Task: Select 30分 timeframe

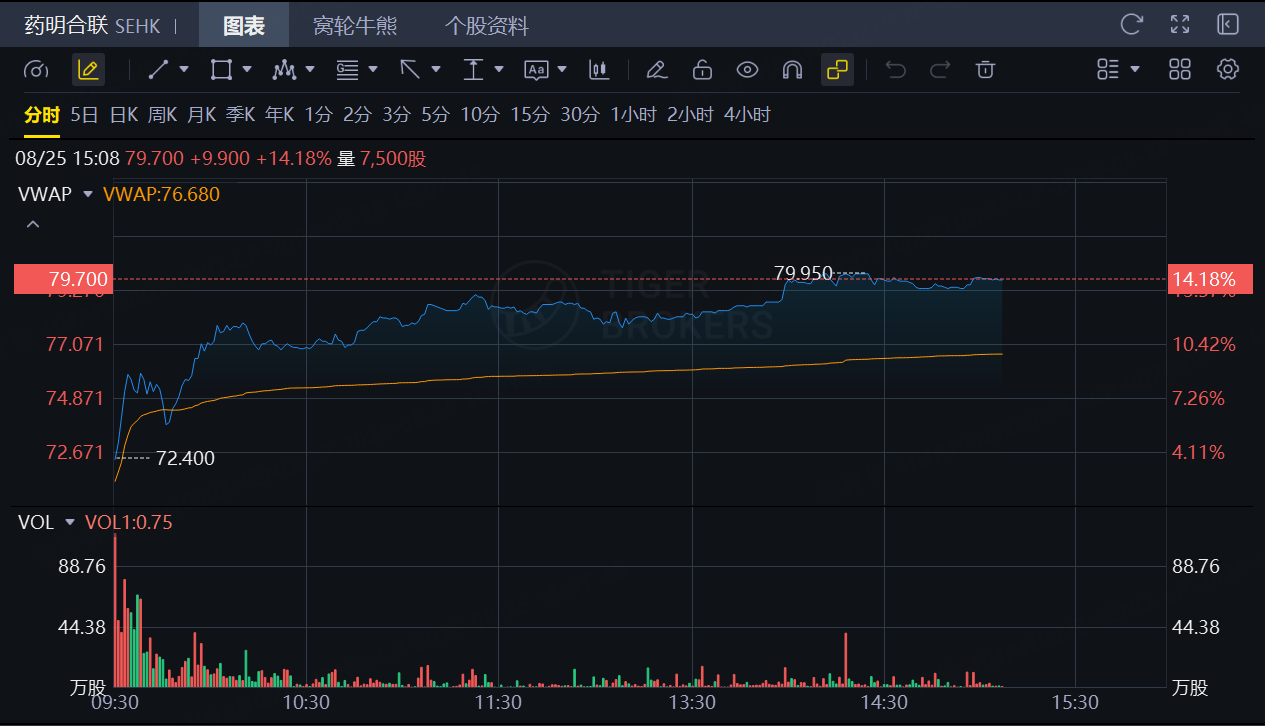Action: coord(580,115)
